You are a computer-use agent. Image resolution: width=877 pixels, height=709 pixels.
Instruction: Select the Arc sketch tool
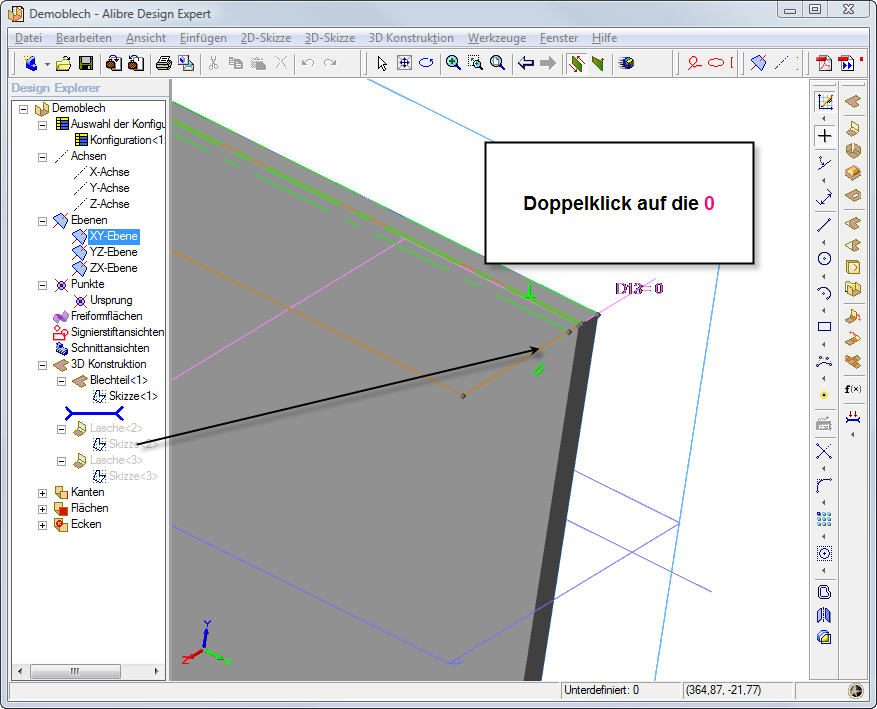tap(824, 293)
